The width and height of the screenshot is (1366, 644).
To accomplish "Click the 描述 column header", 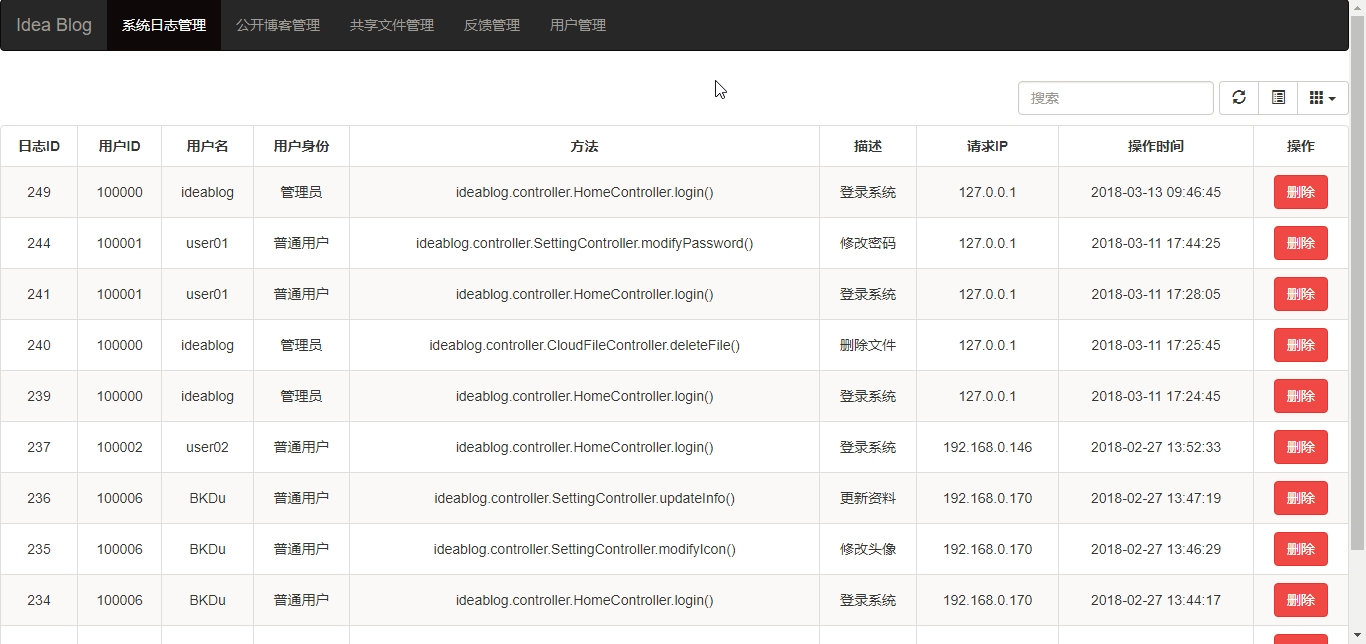I will pyautogui.click(x=868, y=146).
